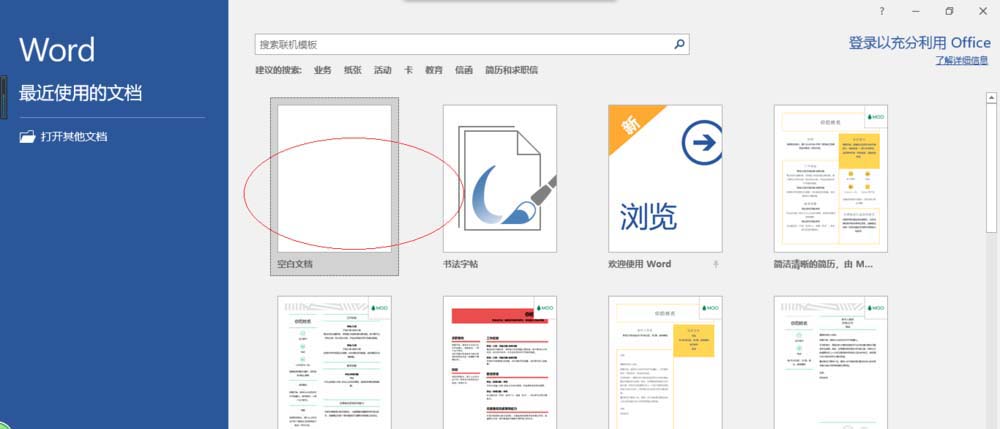This screenshot has width=1000, height=429.
Task: Search suggested term 简历和求职信
Action: click(511, 70)
